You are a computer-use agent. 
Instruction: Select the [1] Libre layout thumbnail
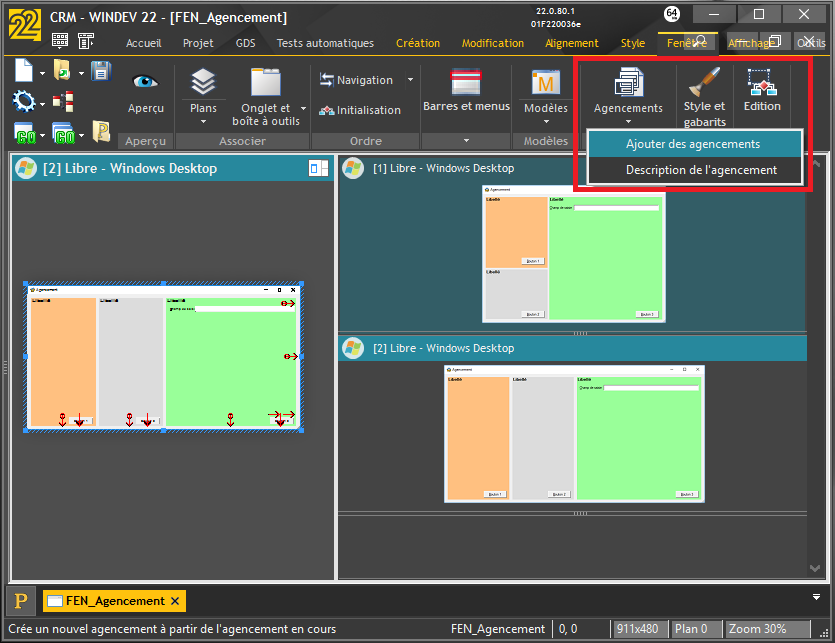pos(572,253)
